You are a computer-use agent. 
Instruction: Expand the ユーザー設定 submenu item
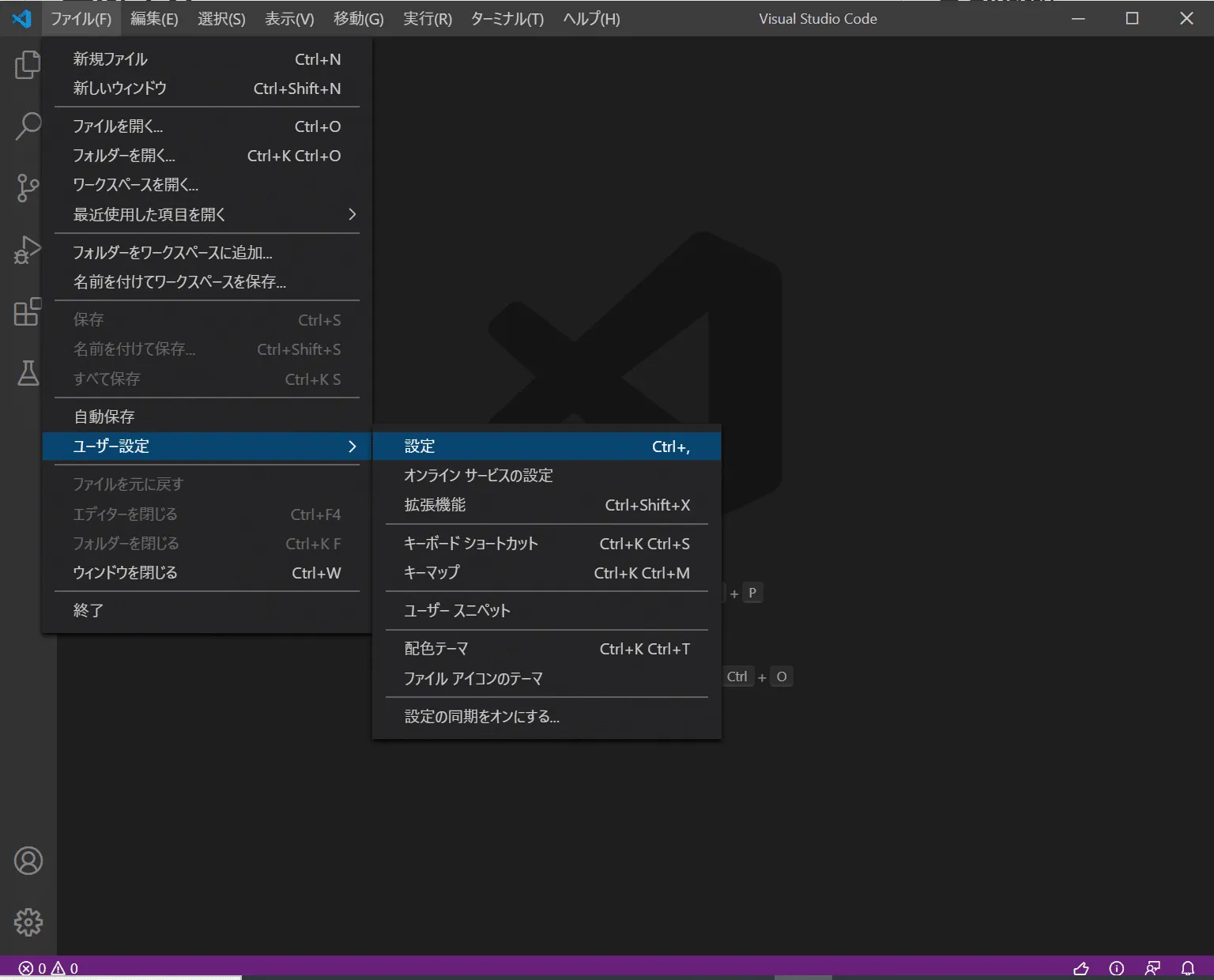pyautogui.click(x=207, y=446)
